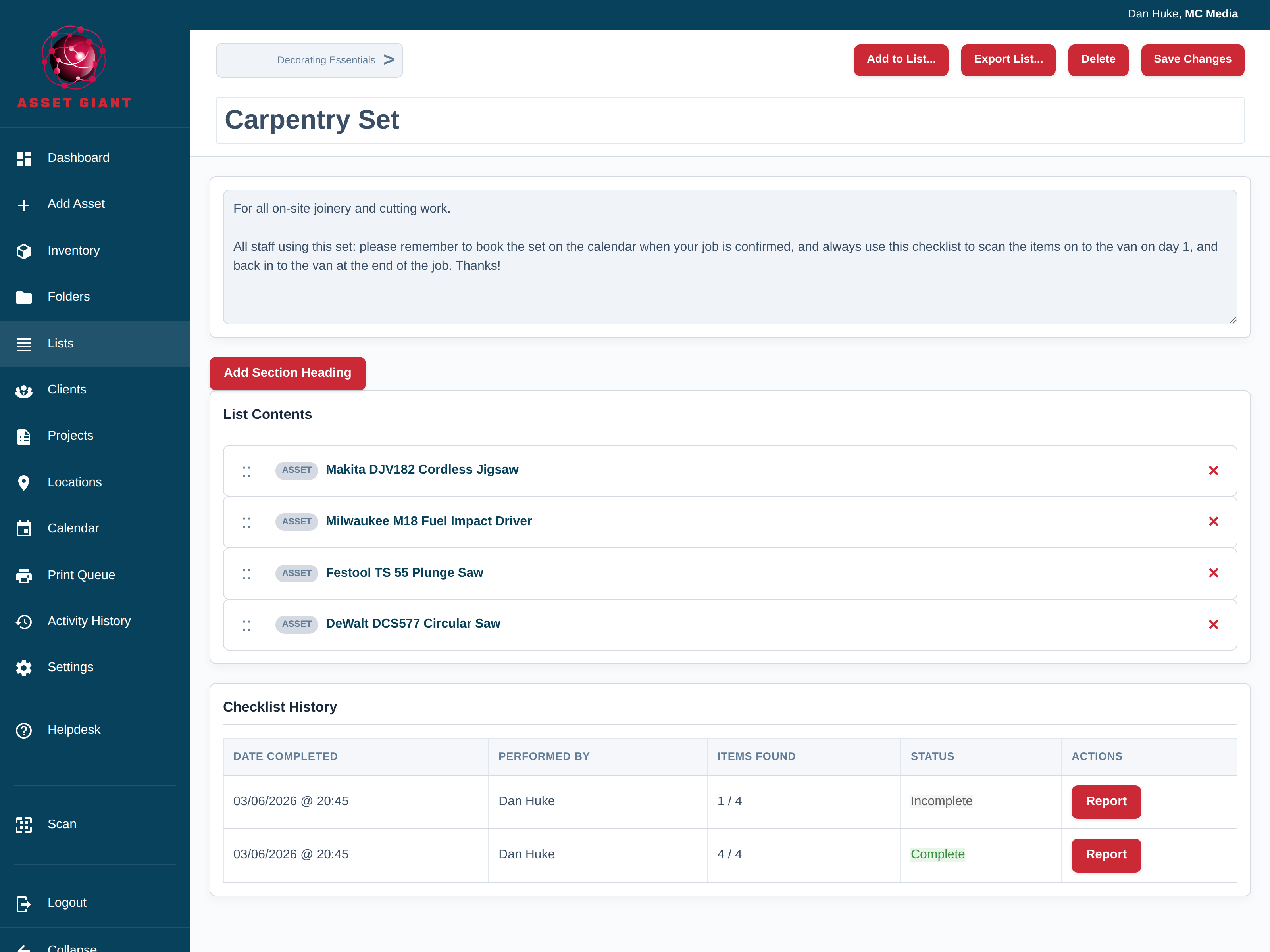Click the description textarea resize handle

1233,320
